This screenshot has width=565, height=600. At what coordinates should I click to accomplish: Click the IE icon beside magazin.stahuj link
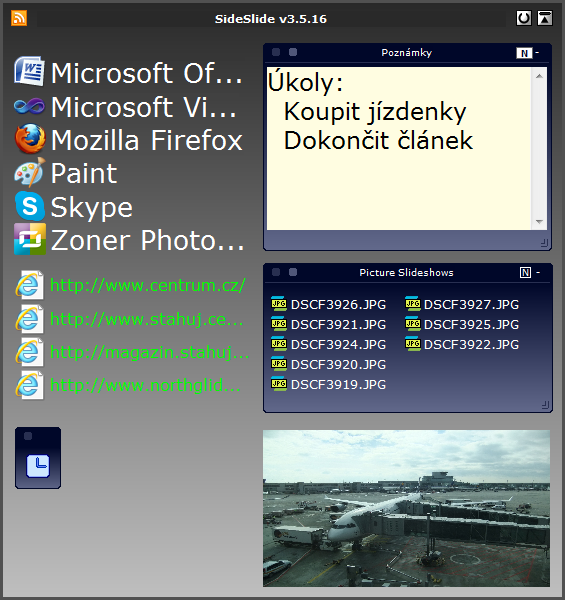pyautogui.click(x=29, y=352)
